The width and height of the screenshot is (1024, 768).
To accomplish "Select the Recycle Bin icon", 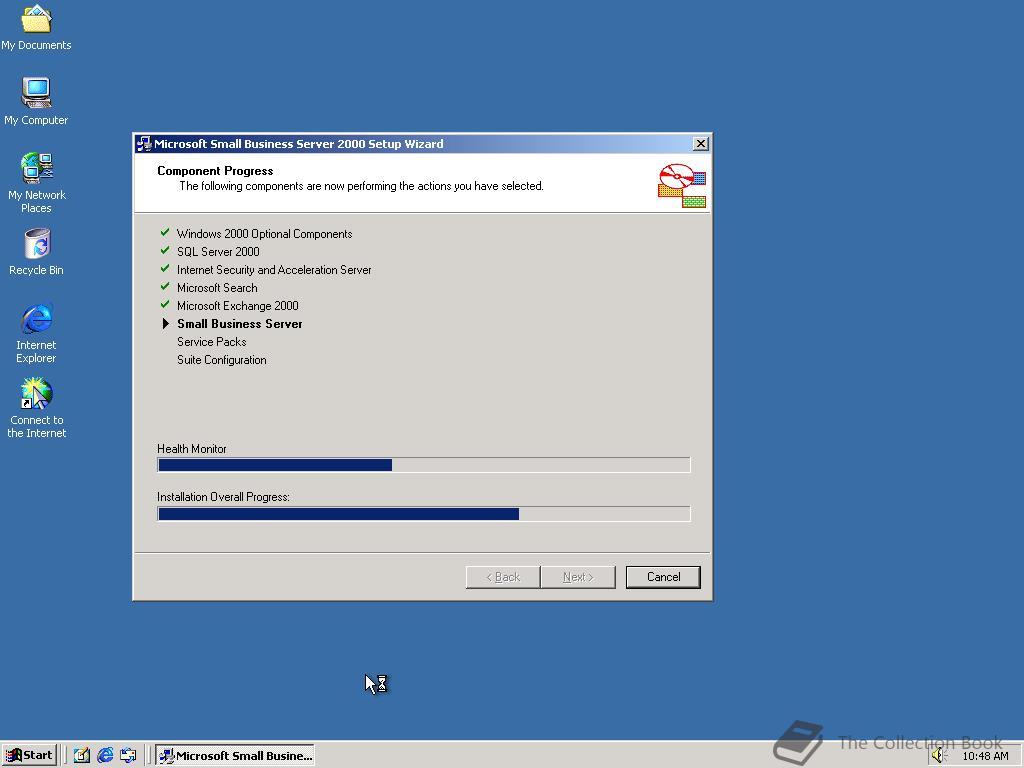I will click(x=36, y=252).
